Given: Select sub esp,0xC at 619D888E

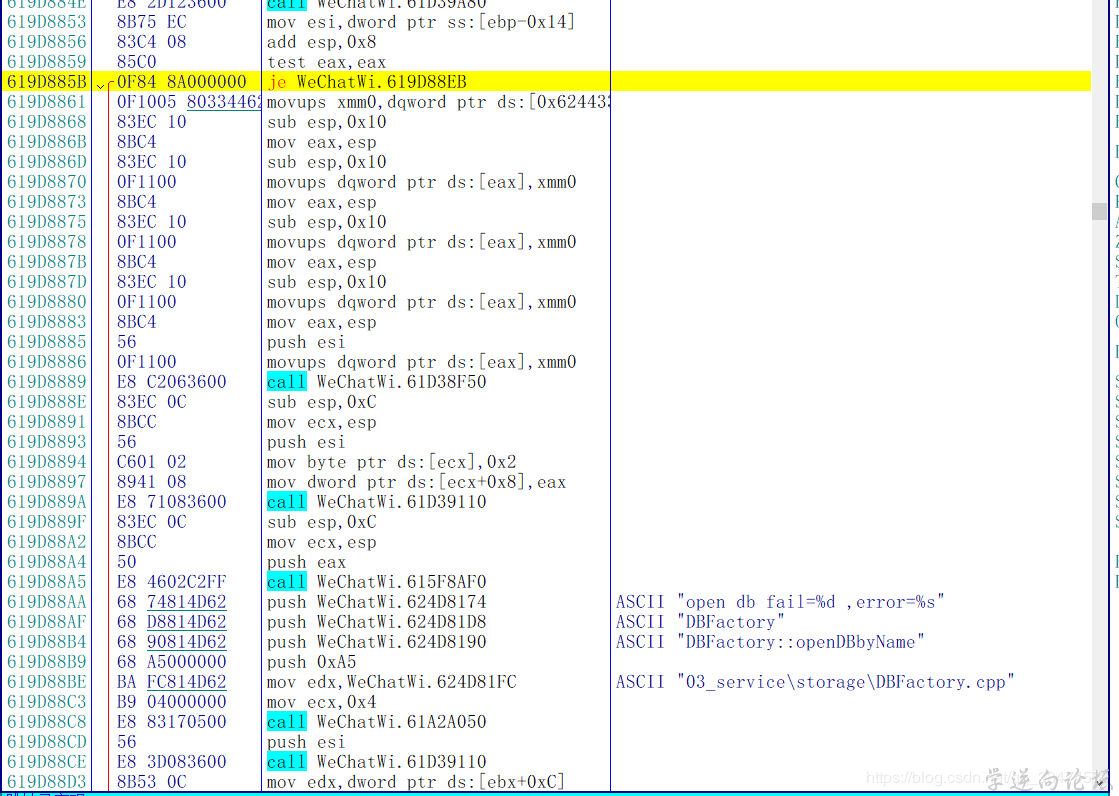Looking at the screenshot, I should [321, 402].
